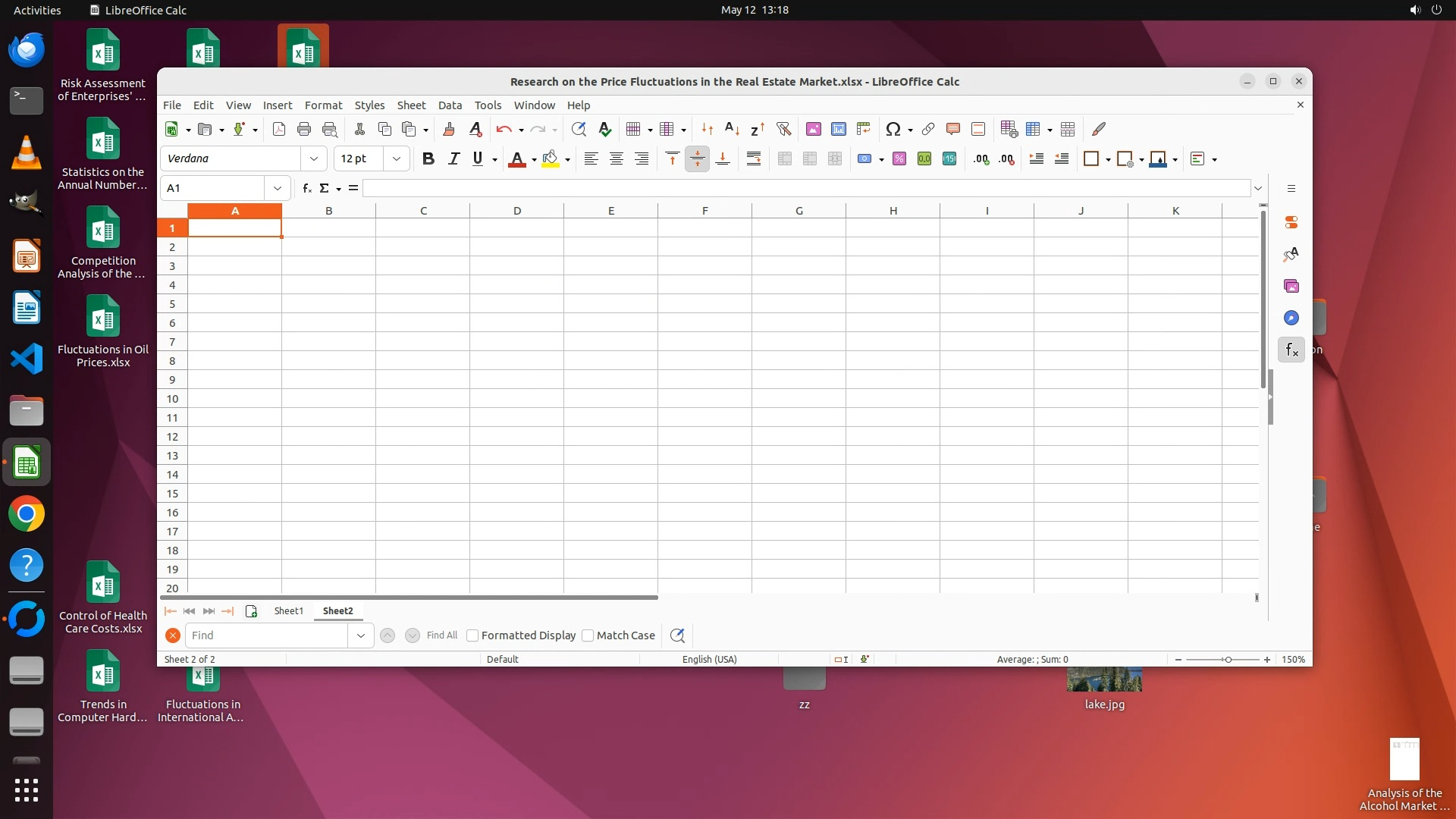The height and width of the screenshot is (819, 1456).
Task: Open the Special Character Omega icon
Action: [x=893, y=129]
